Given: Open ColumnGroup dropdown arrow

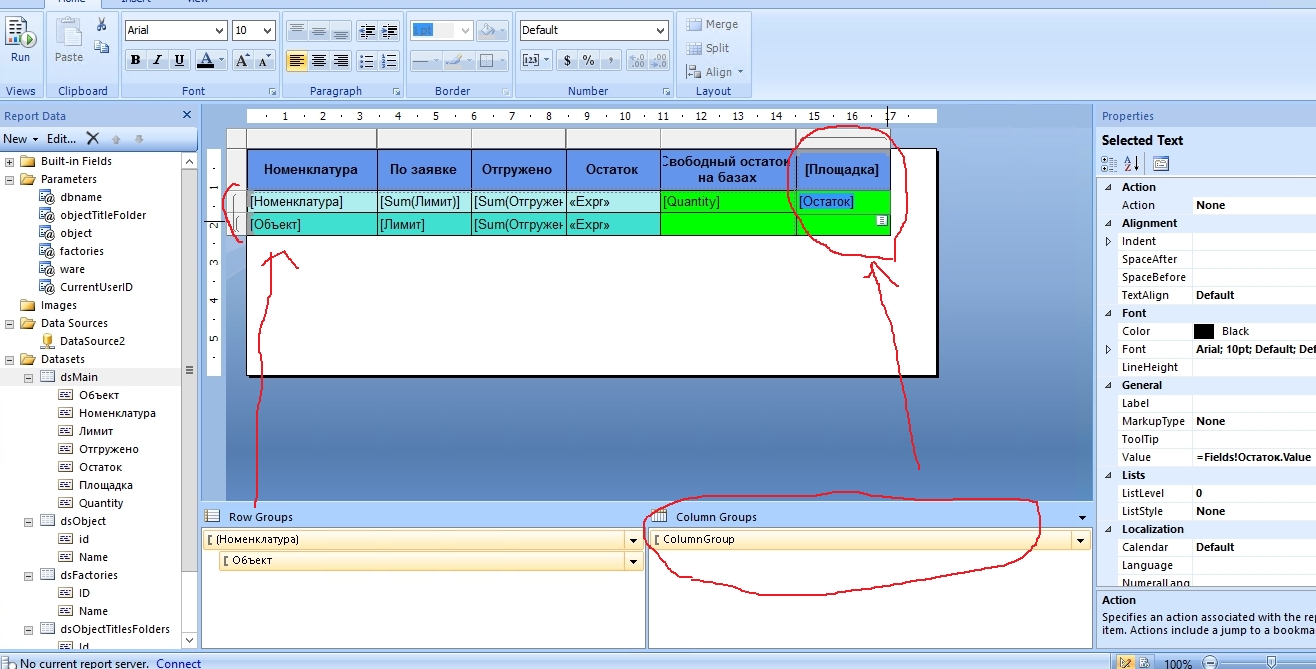Looking at the screenshot, I should (x=1080, y=539).
